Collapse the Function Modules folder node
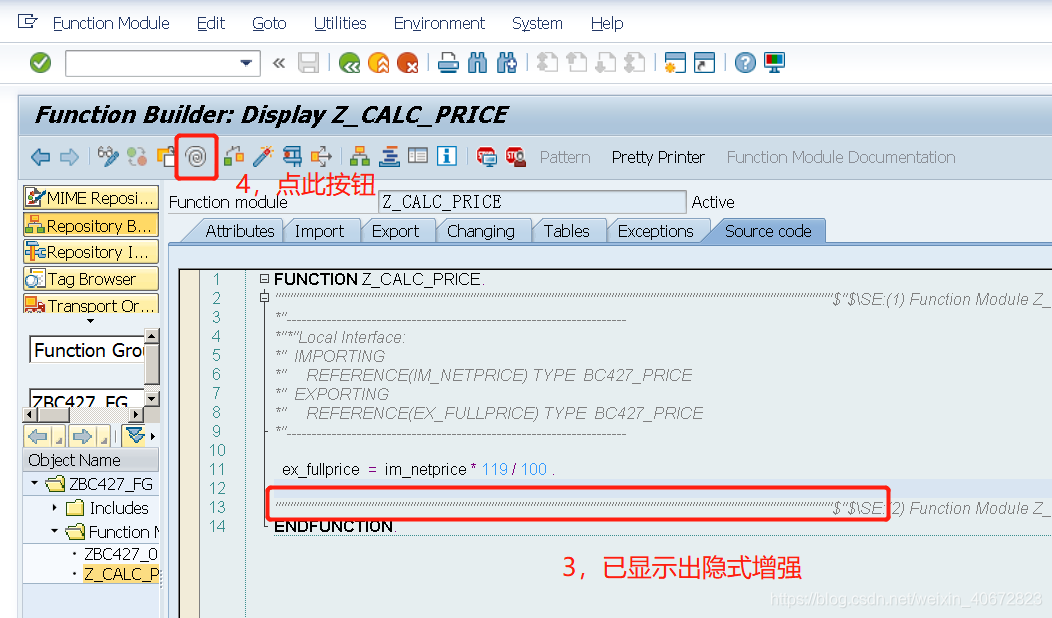 tap(54, 531)
